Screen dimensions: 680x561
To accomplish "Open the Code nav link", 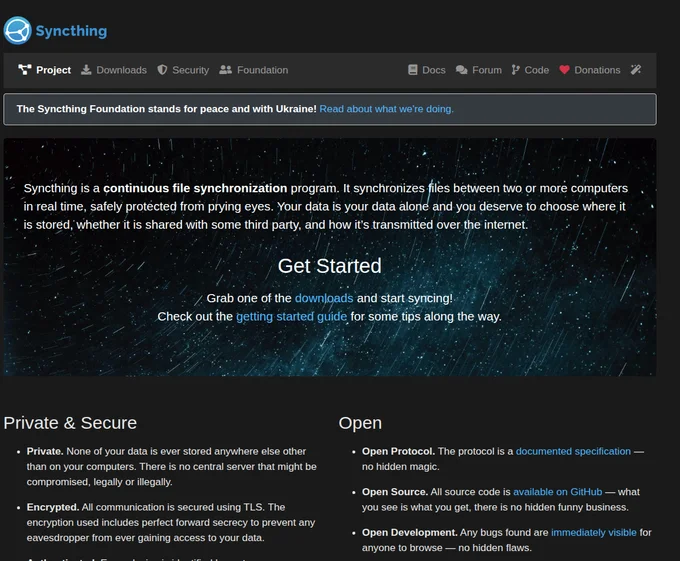I will pos(536,70).
